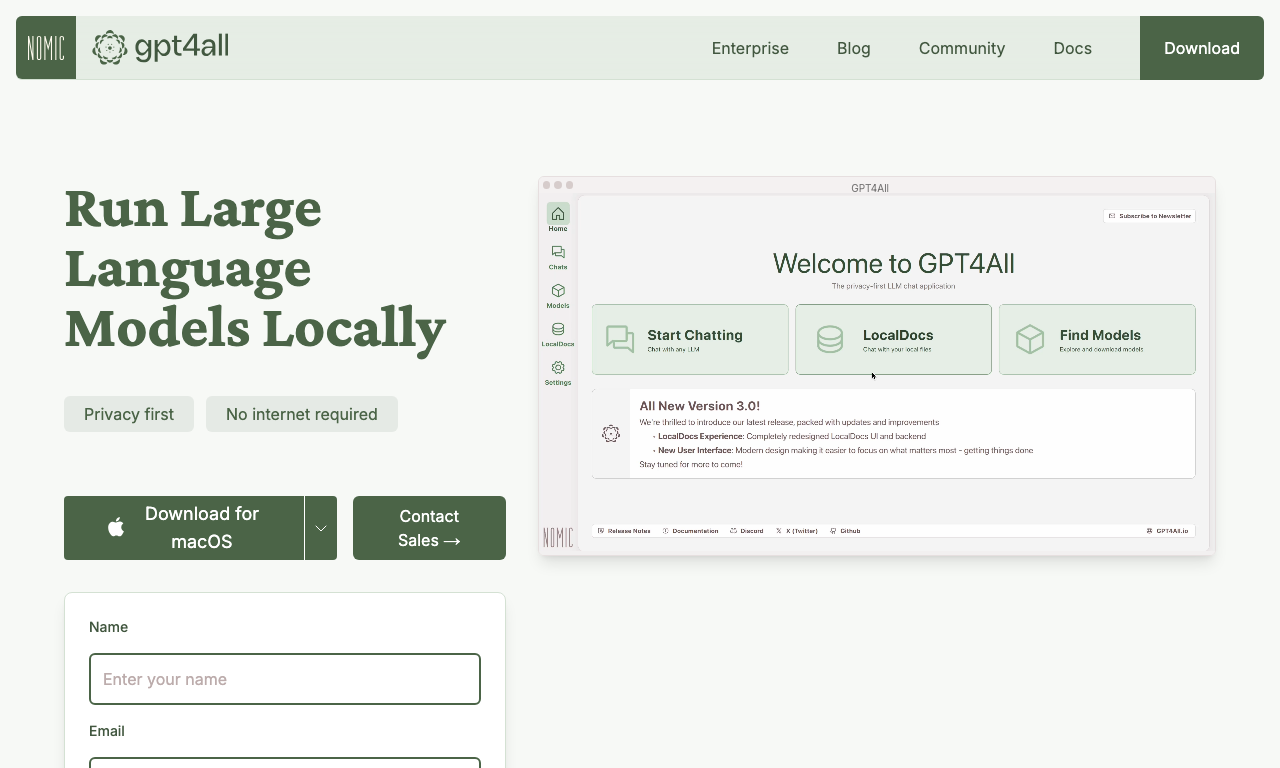Click the Download button in header

pos(1202,48)
